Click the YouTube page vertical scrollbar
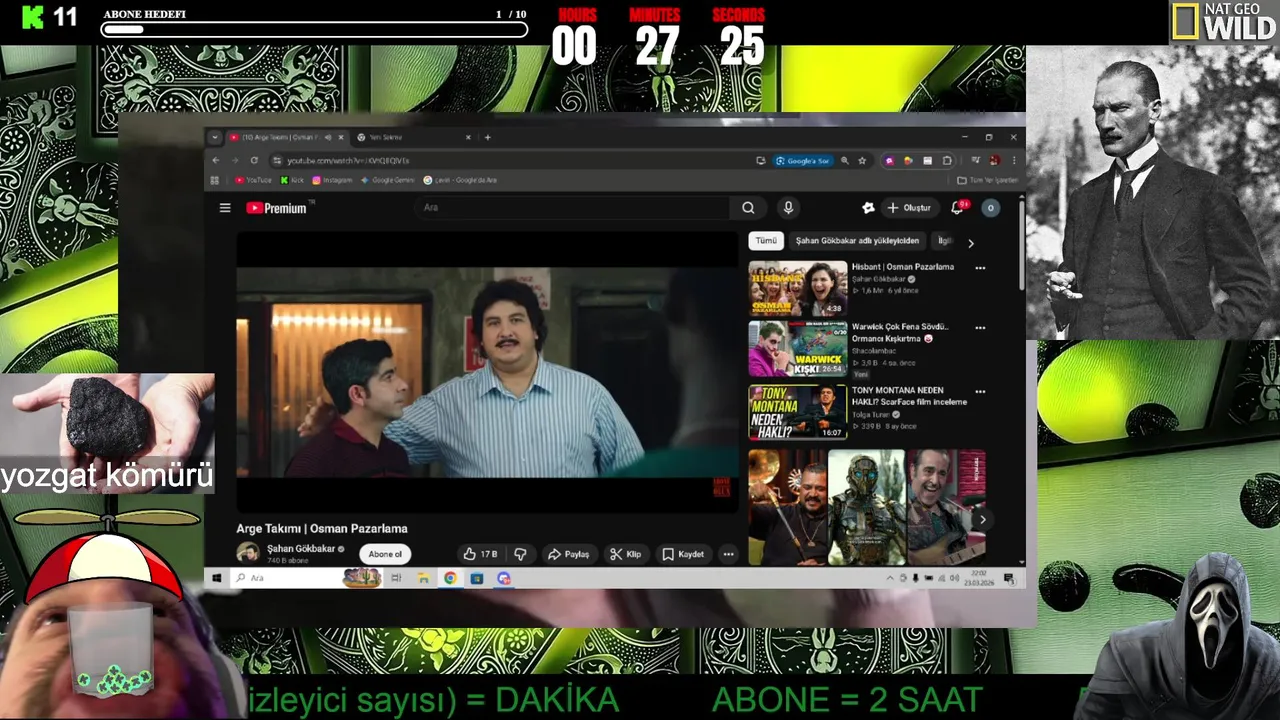 (1021, 245)
